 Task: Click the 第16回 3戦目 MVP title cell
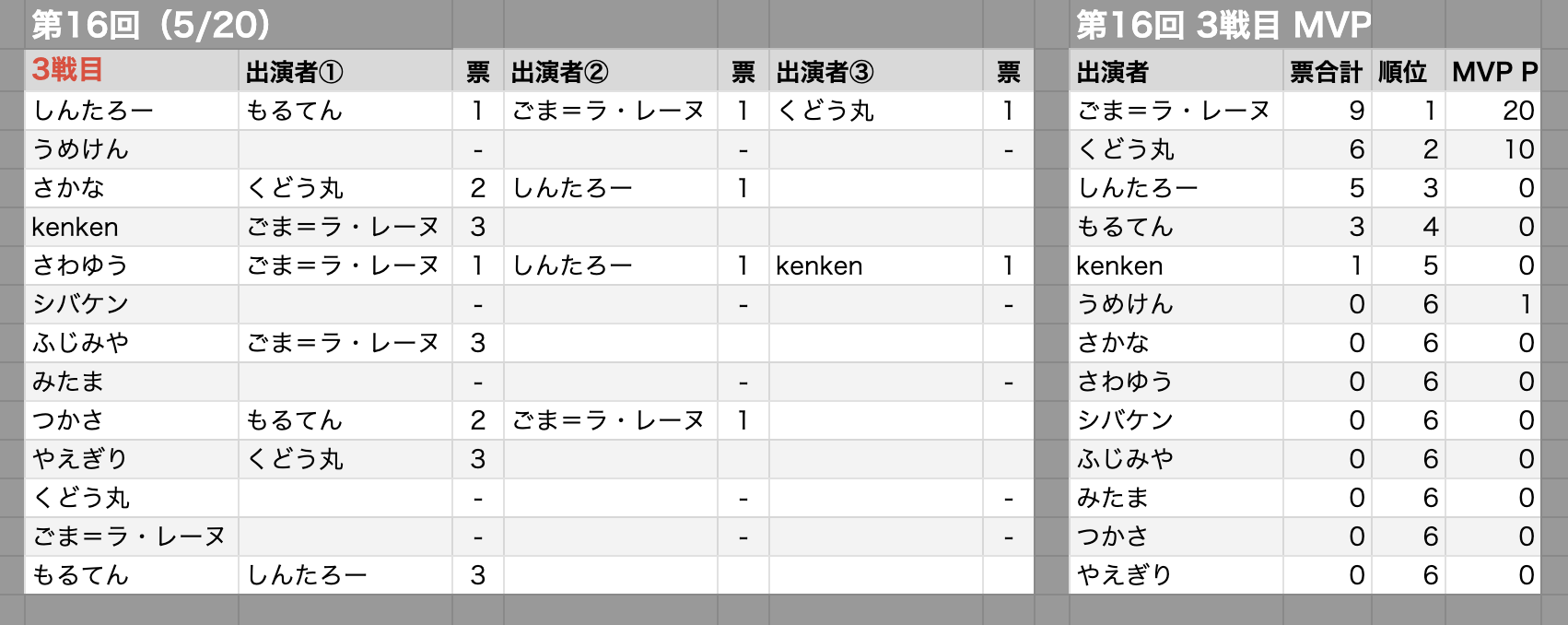[1223, 24]
